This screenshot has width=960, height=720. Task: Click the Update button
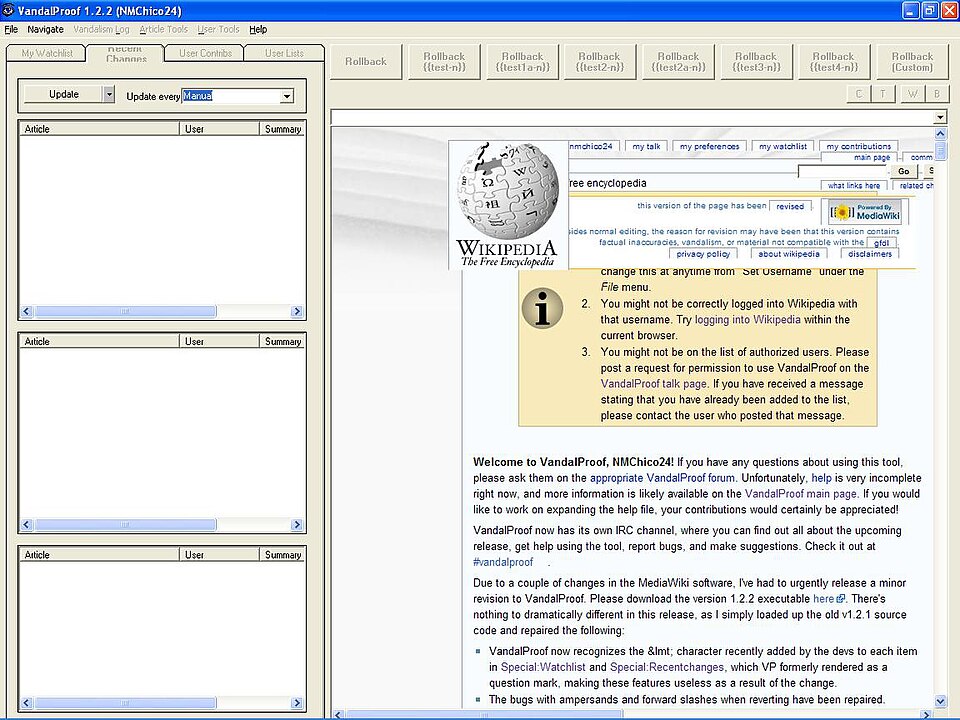[63, 95]
